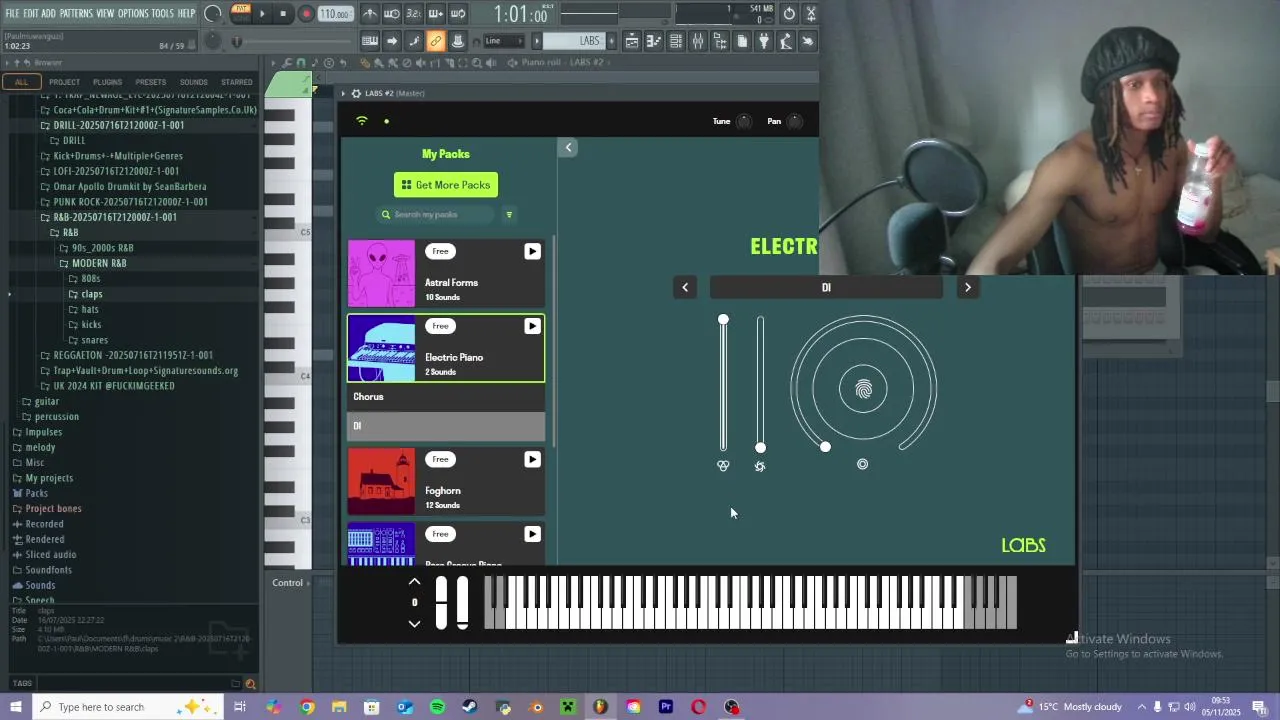
Task: Open the Mixer view icon
Action: tap(698, 41)
